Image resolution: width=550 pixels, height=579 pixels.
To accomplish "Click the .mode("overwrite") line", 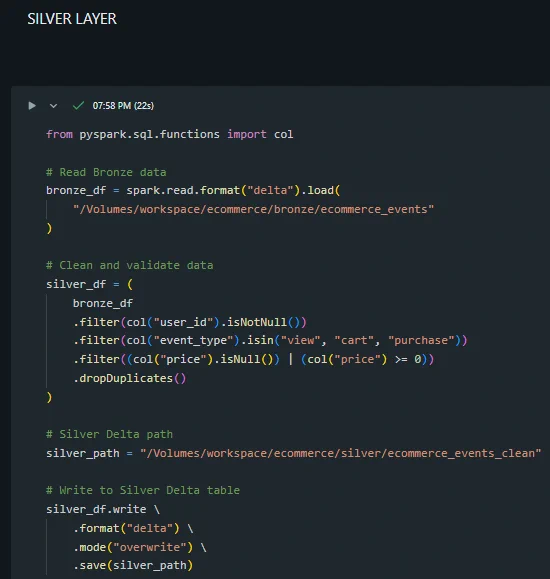I will point(140,547).
